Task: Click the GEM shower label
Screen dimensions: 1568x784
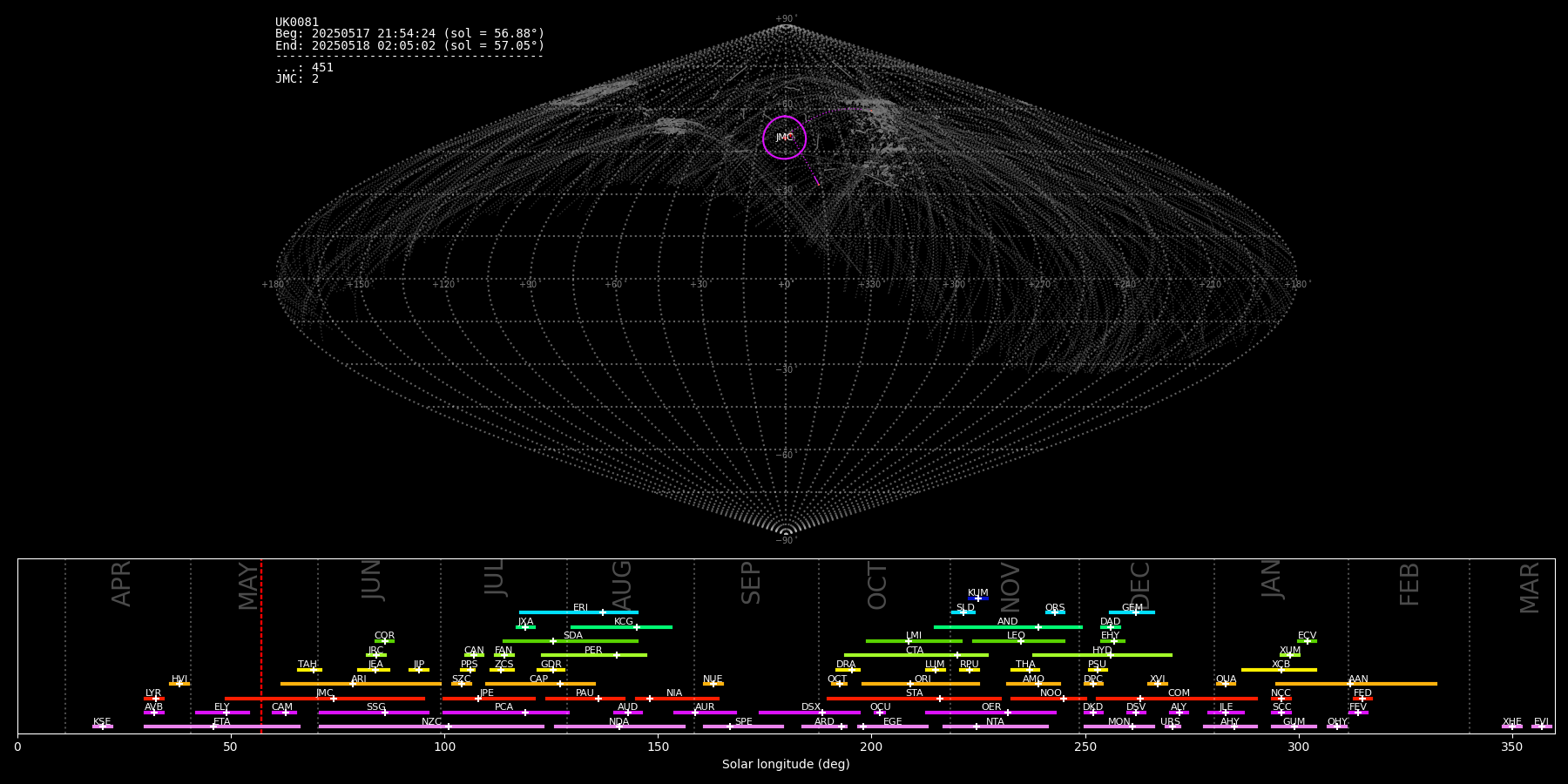Action: [1132, 608]
